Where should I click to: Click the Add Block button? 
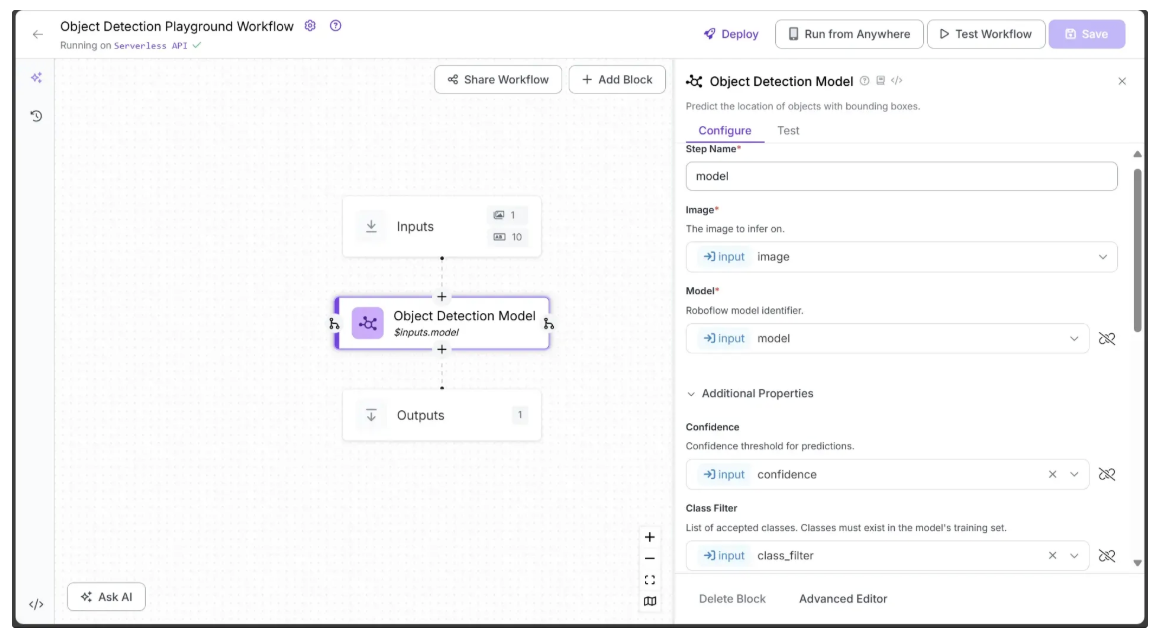click(x=617, y=80)
